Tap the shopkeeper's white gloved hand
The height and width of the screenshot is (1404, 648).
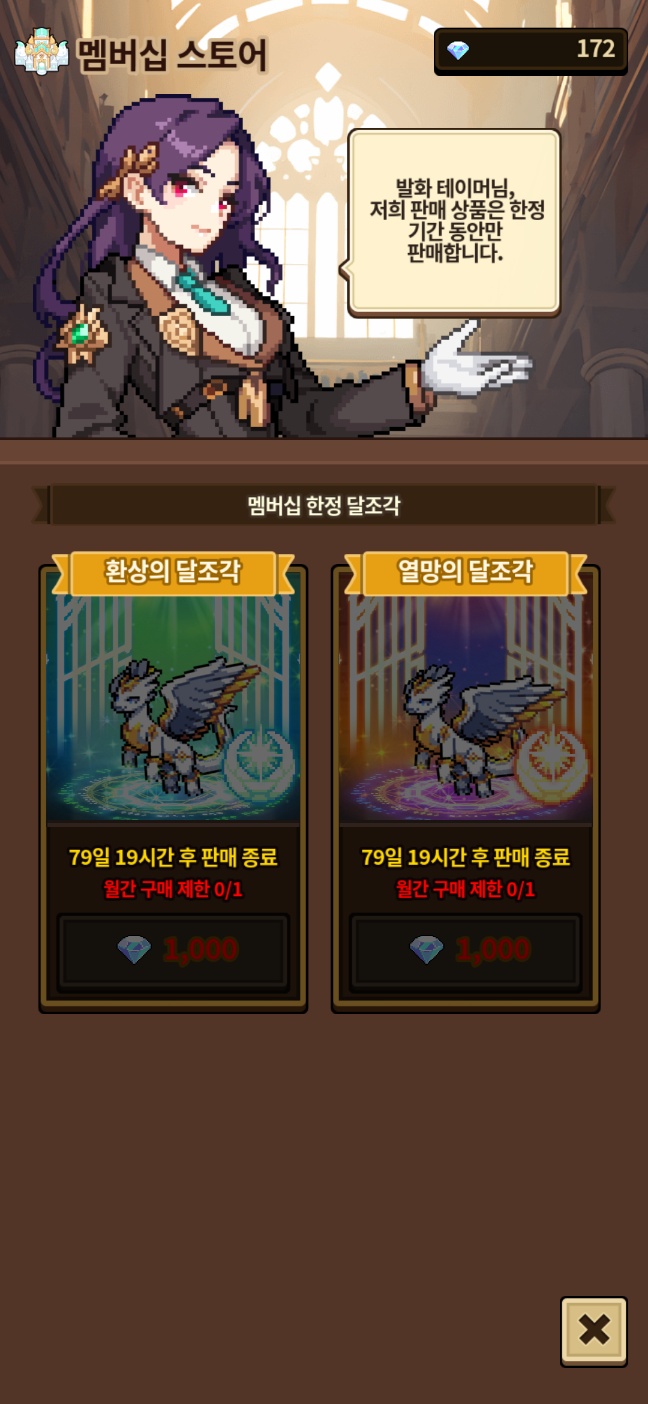(x=475, y=362)
